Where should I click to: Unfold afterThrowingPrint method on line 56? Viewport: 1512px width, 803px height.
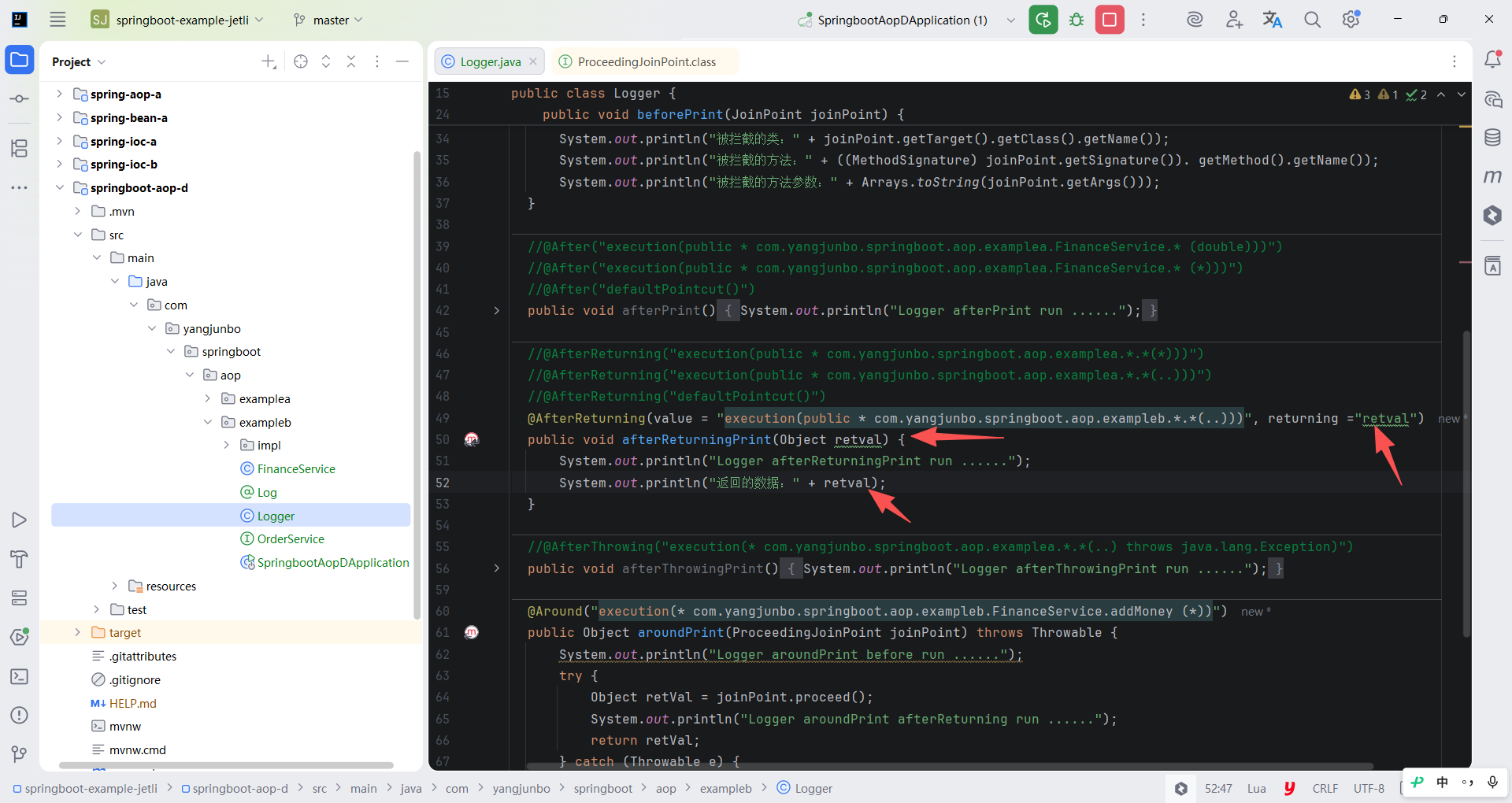pyautogui.click(x=496, y=568)
